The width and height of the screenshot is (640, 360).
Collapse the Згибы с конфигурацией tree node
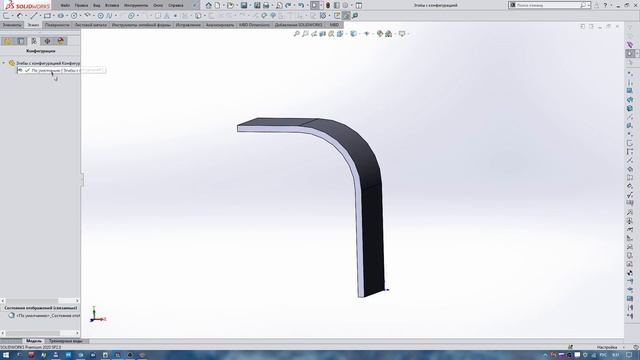coord(4,63)
